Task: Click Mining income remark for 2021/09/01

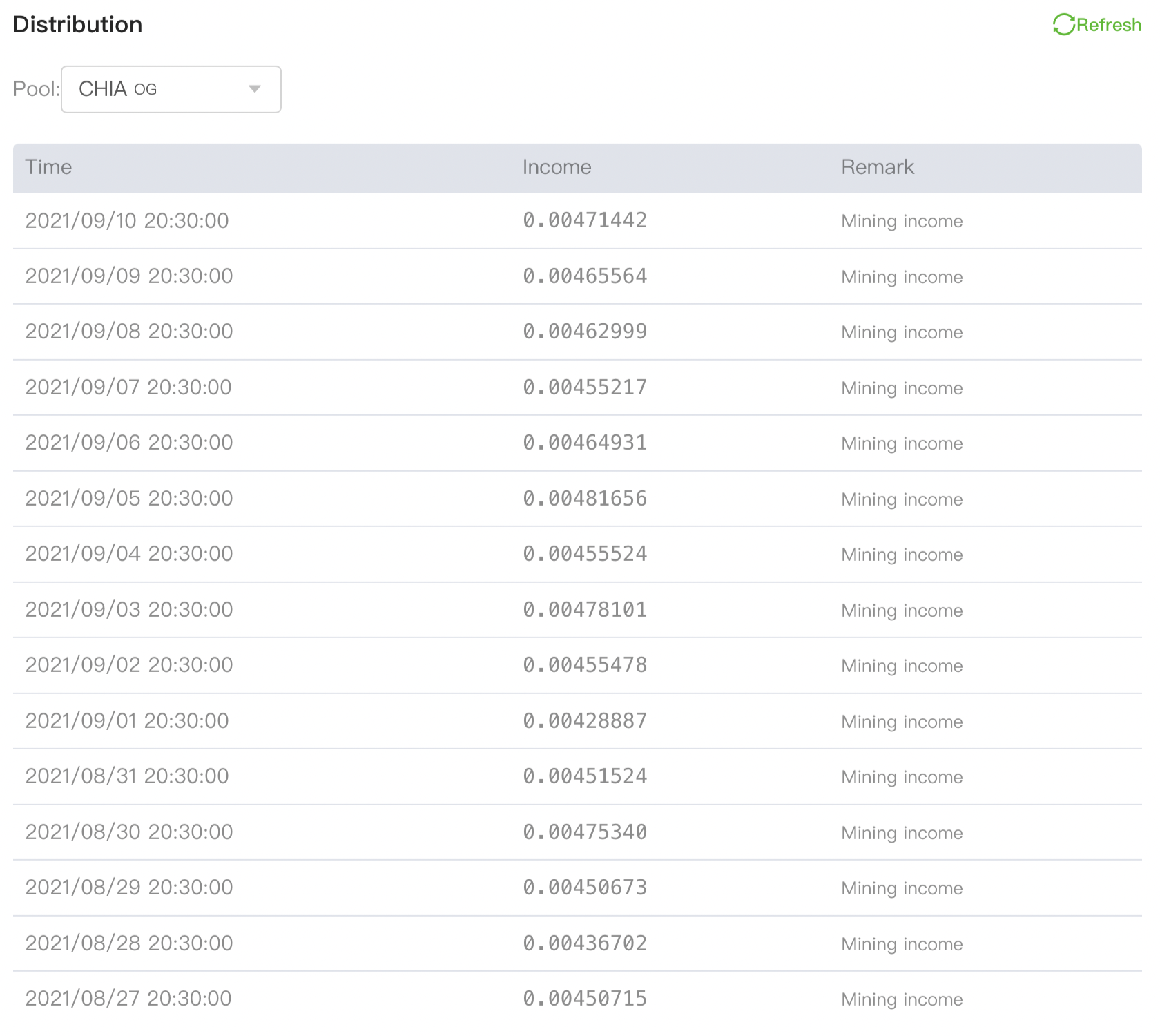Action: click(902, 722)
